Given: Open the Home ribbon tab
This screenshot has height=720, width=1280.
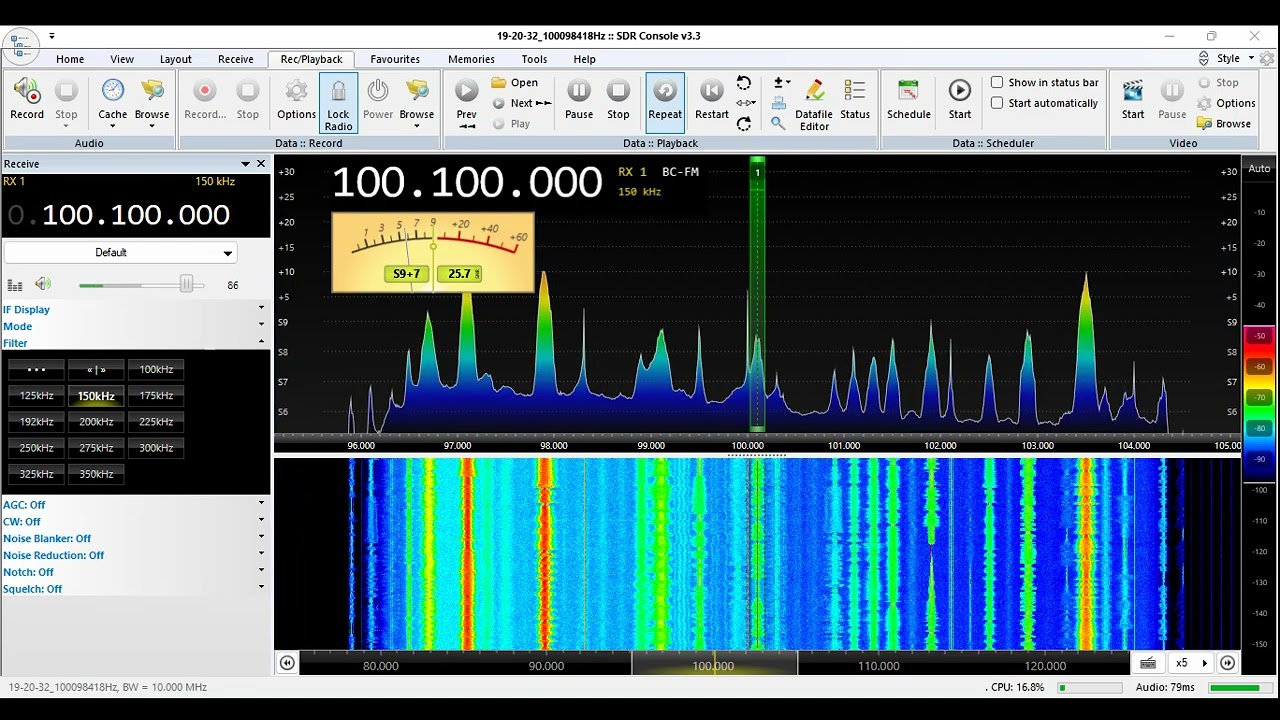Looking at the screenshot, I should point(70,59).
